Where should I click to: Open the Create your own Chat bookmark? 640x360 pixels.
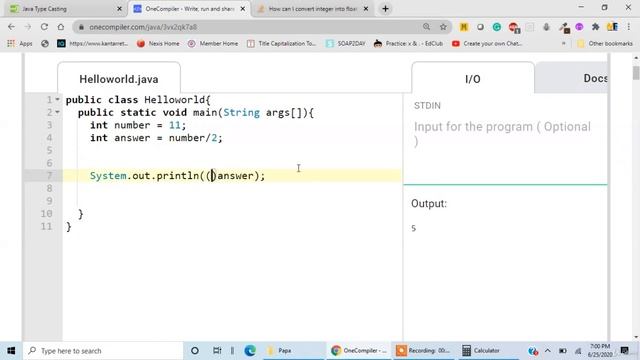tap(487, 43)
